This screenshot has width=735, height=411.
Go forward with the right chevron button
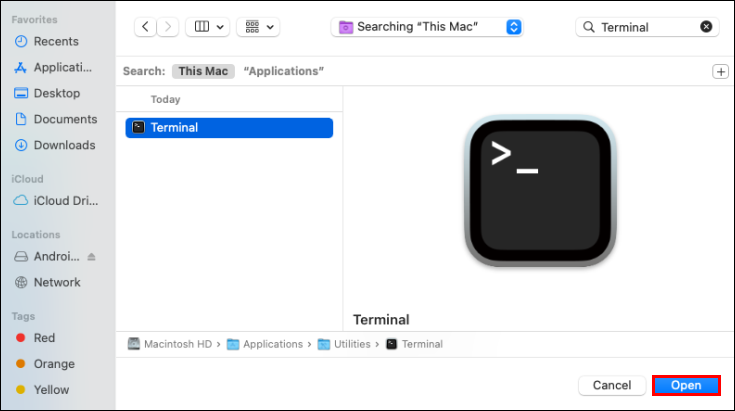coord(168,27)
